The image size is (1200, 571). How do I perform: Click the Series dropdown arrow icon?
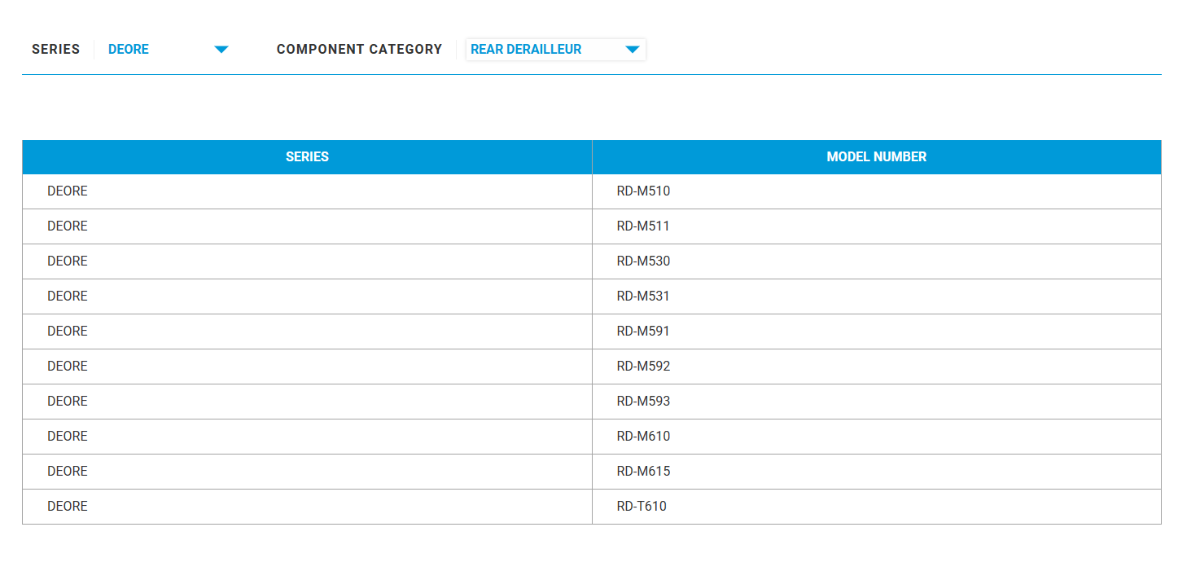[x=222, y=50]
